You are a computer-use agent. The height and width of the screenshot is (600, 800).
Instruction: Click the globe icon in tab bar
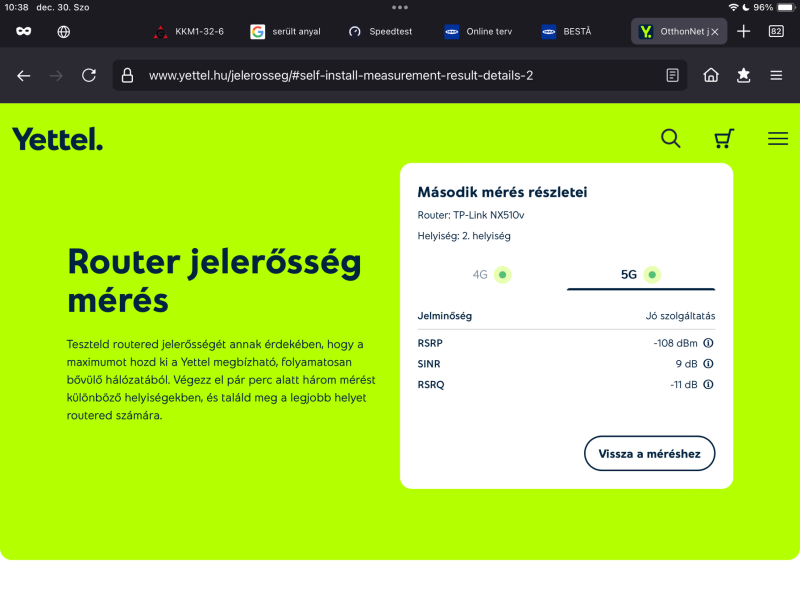pyautogui.click(x=64, y=32)
